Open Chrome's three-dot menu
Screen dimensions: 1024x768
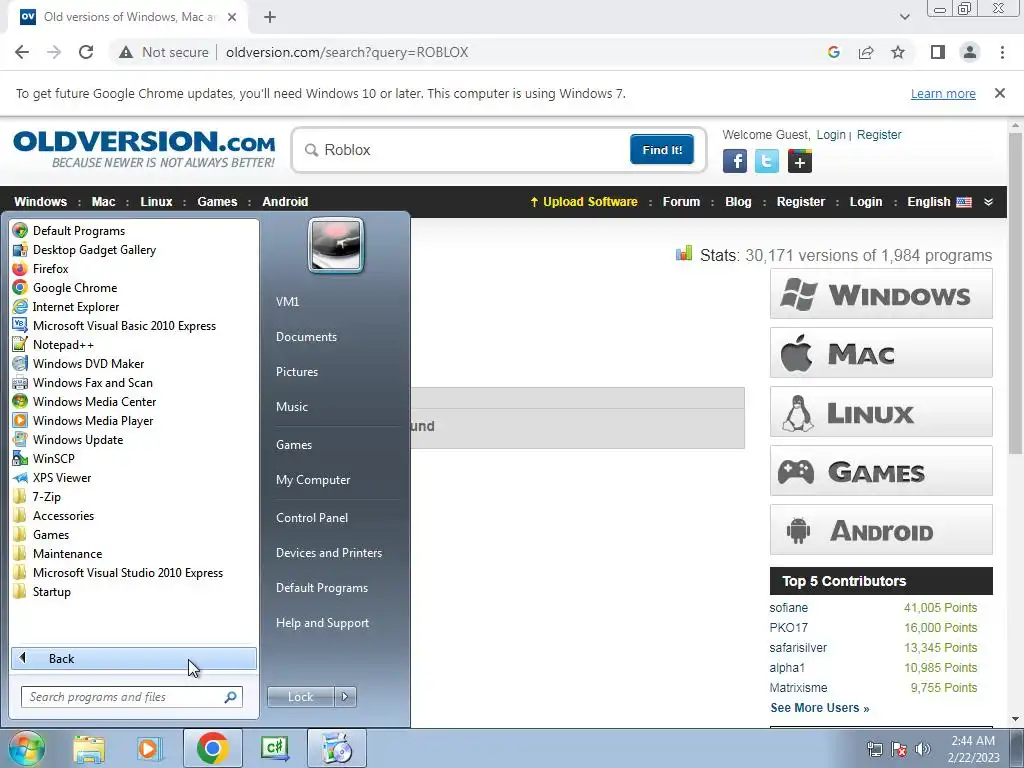point(1002,52)
